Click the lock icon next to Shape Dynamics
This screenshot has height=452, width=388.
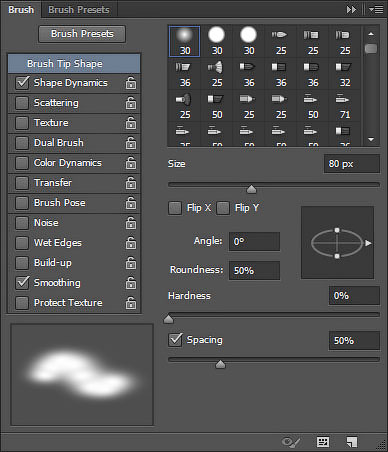pyautogui.click(x=131, y=83)
